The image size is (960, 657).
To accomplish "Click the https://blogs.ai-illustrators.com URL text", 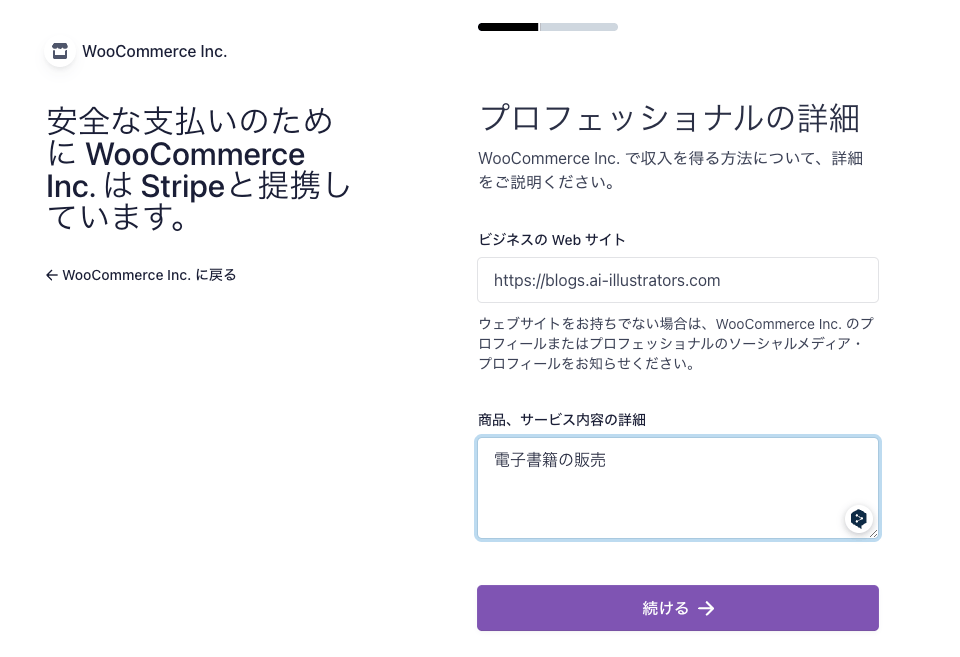I will coord(607,280).
